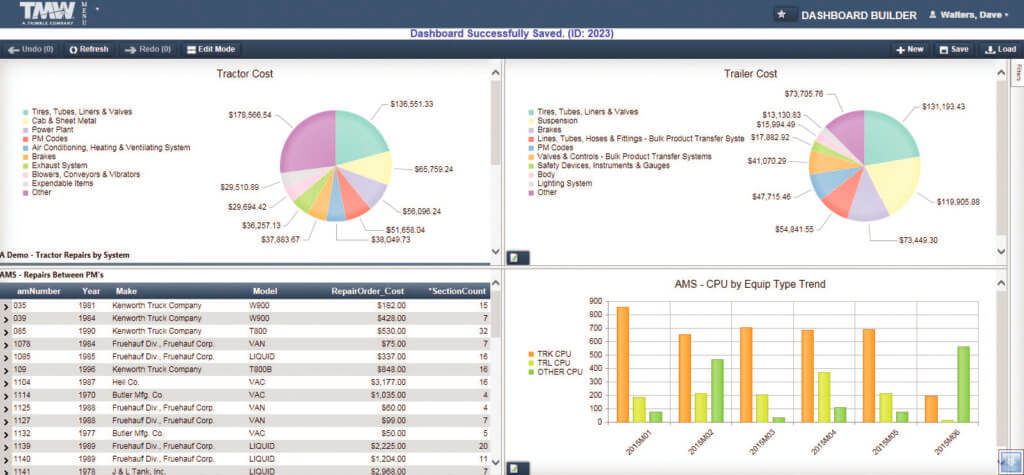Expand row 1114 in repairs table

tap(5, 395)
